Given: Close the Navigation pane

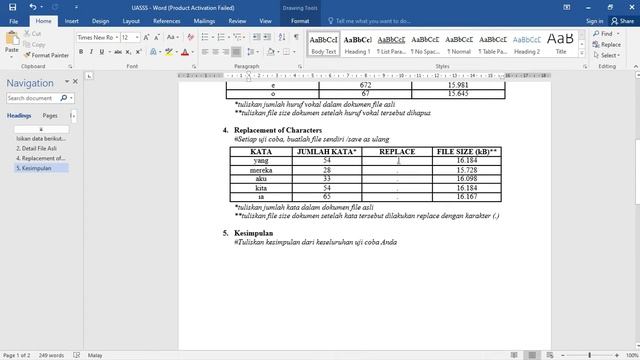Looking at the screenshot, I should coord(76,82).
